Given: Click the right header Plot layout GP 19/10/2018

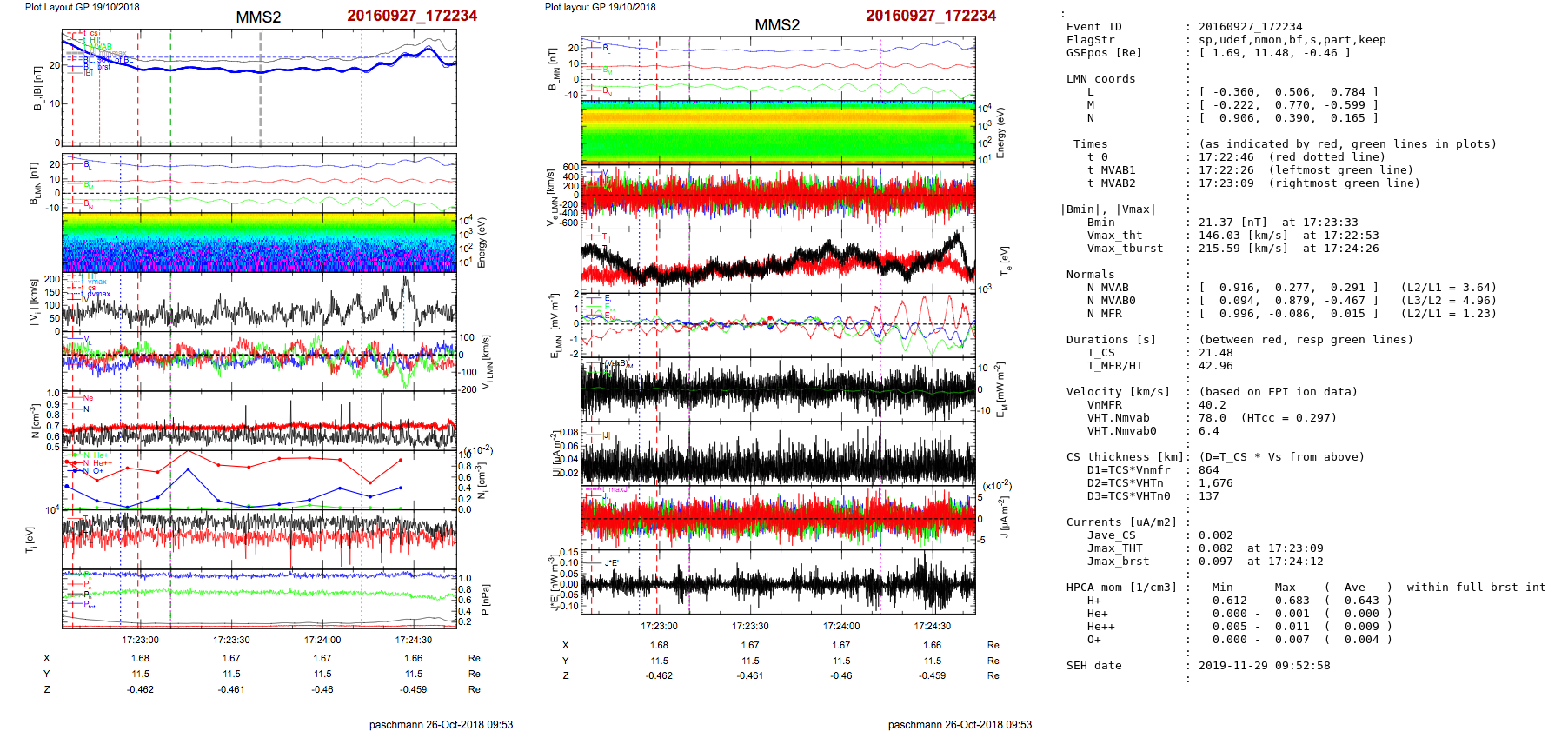Looking at the screenshot, I should pos(600,7).
